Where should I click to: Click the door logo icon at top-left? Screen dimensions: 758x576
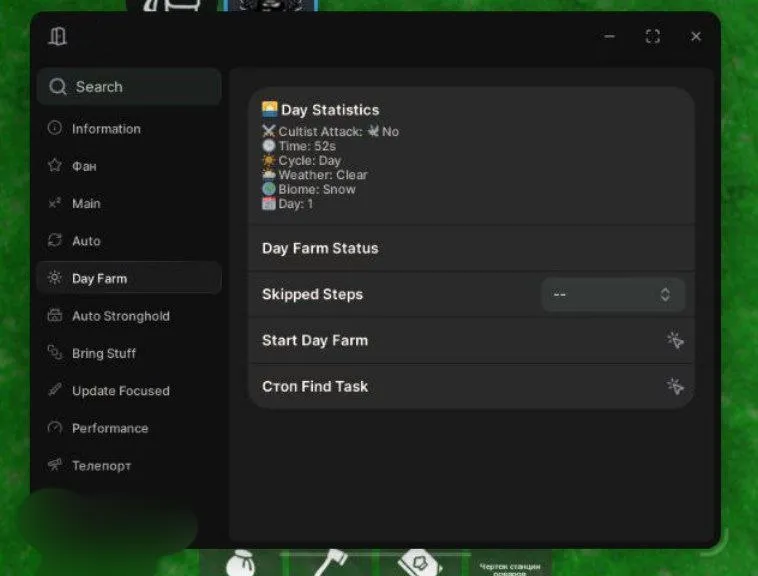[x=57, y=37]
